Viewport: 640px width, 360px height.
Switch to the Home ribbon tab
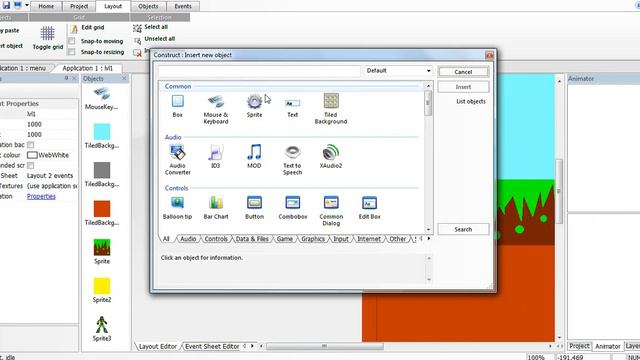(46, 6)
